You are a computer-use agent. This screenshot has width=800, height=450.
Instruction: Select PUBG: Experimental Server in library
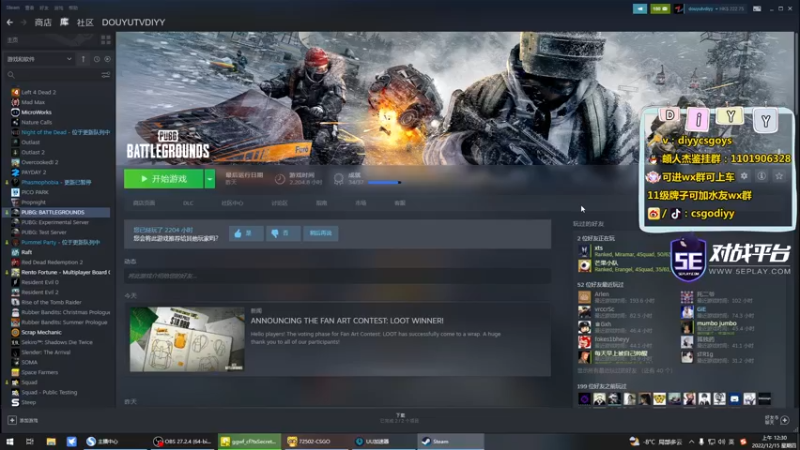pos(55,222)
